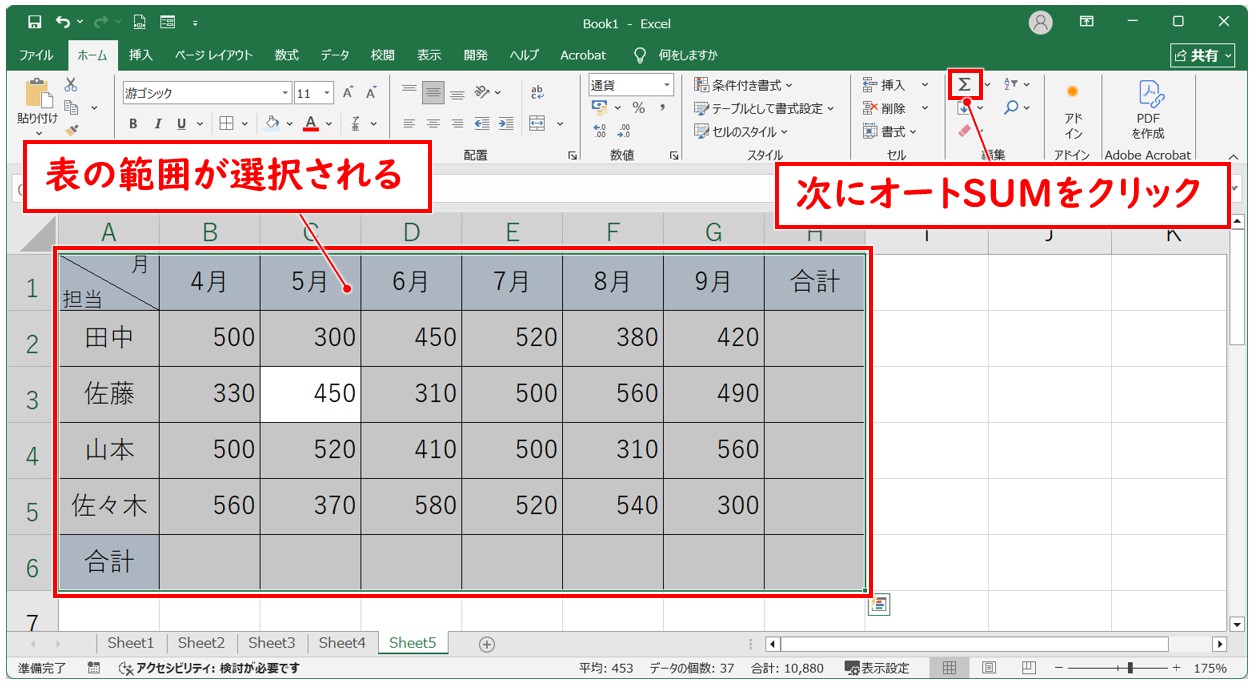Open the font size dropdown
The width and height of the screenshot is (1254, 685).
click(x=328, y=93)
